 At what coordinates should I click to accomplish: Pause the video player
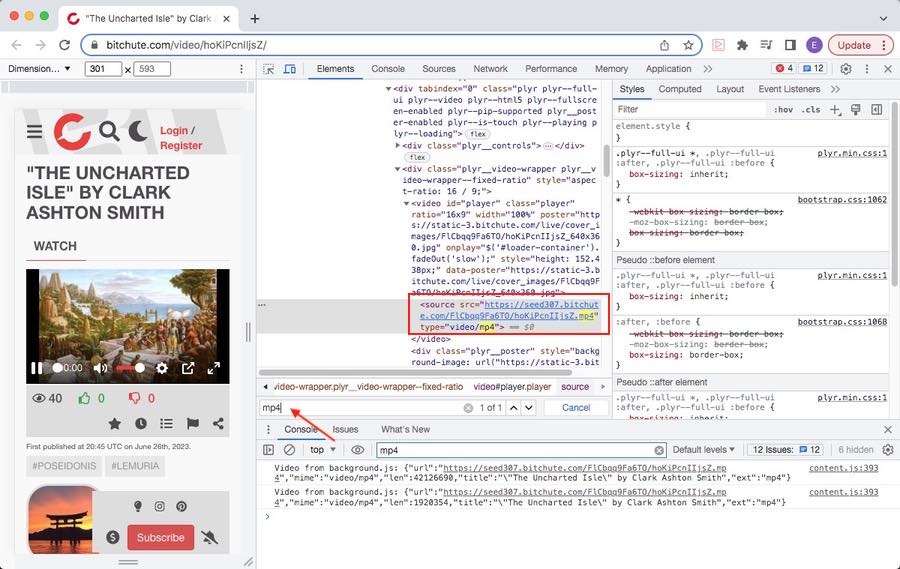pyautogui.click(x=36, y=368)
